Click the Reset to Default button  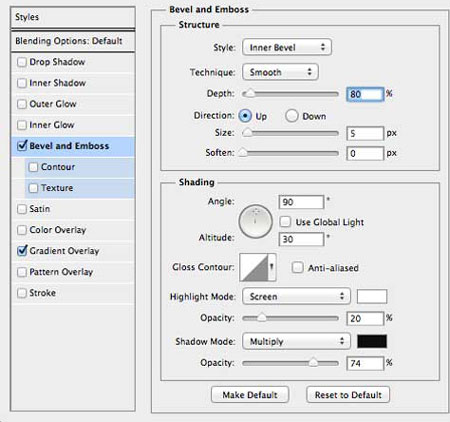(348, 395)
